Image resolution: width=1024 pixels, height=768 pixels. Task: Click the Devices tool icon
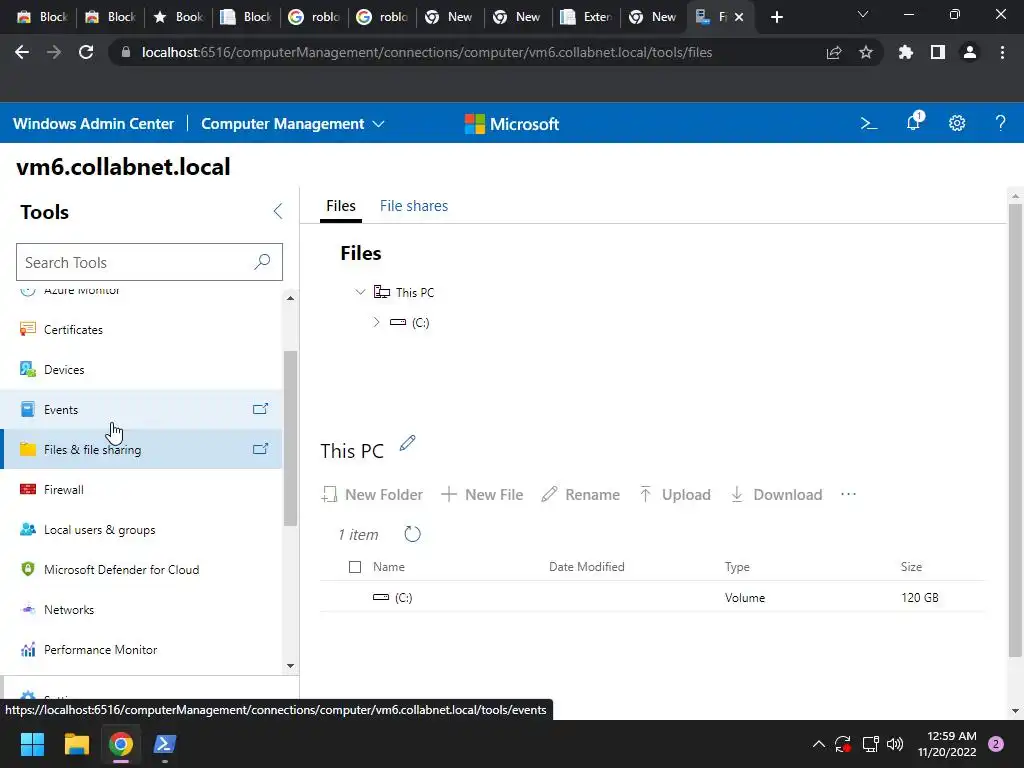pyautogui.click(x=27, y=369)
